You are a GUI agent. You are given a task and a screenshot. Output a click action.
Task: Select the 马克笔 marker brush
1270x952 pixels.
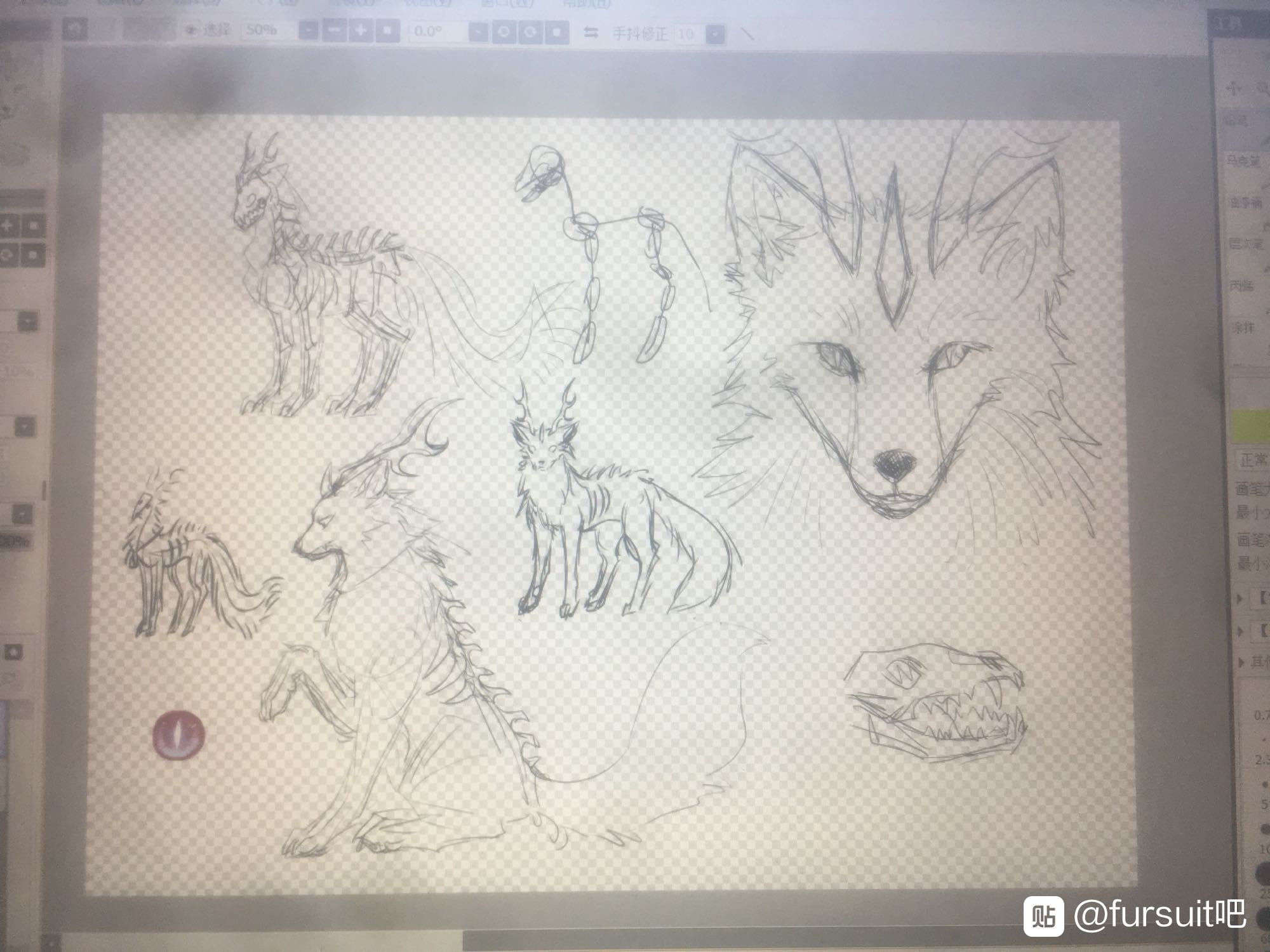tap(1243, 162)
